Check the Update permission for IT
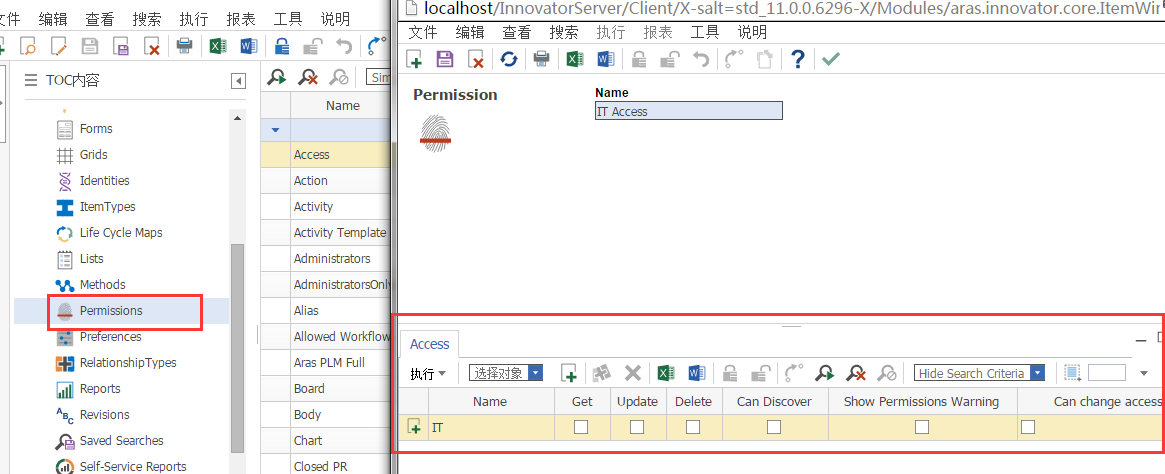 pyautogui.click(x=637, y=427)
